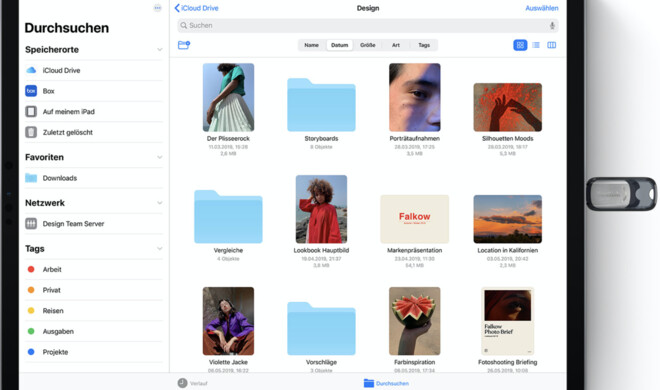This screenshot has width=660, height=390.
Task: Open Der Plisseerock image
Action: point(228,97)
